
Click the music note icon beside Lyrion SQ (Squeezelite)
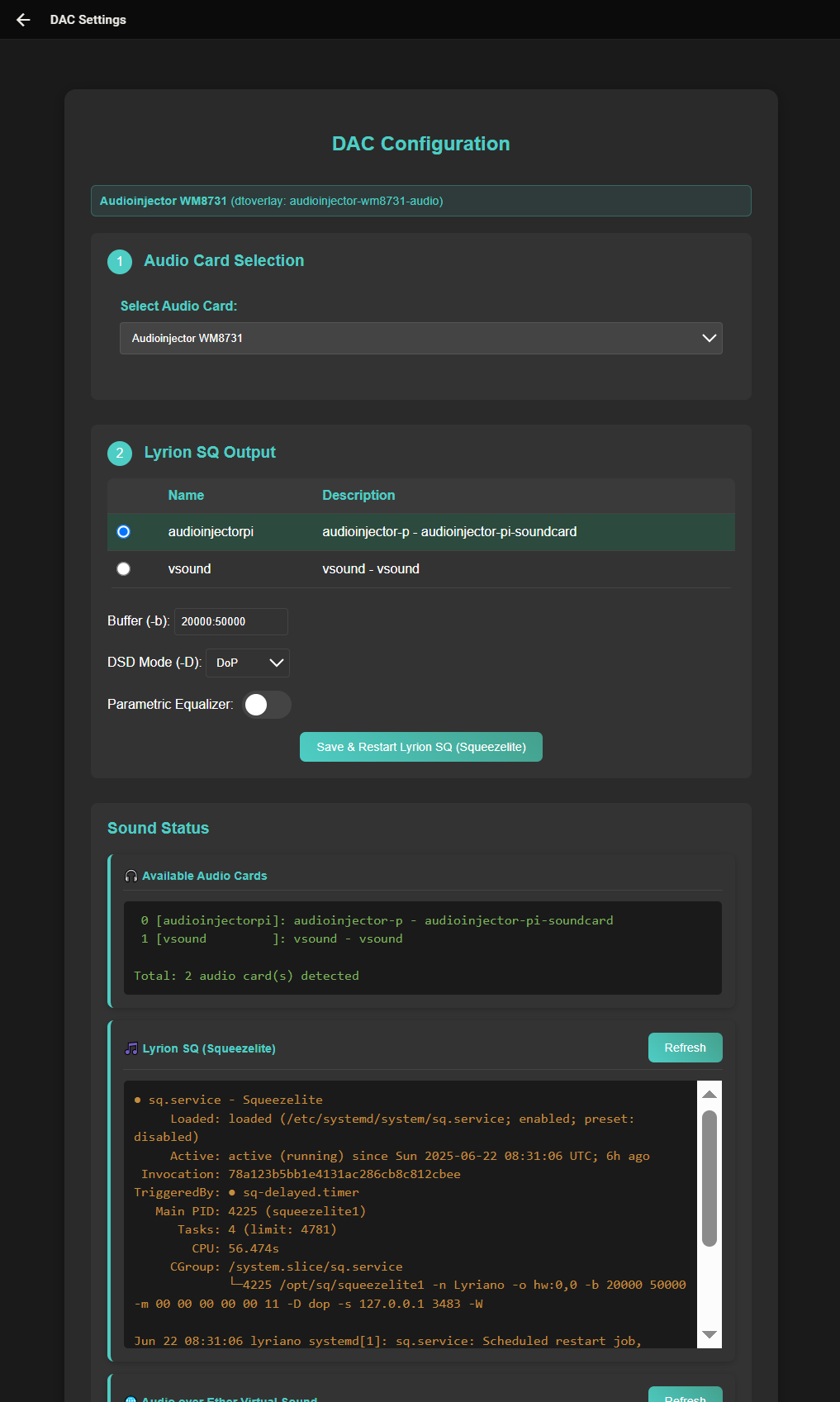point(131,1048)
